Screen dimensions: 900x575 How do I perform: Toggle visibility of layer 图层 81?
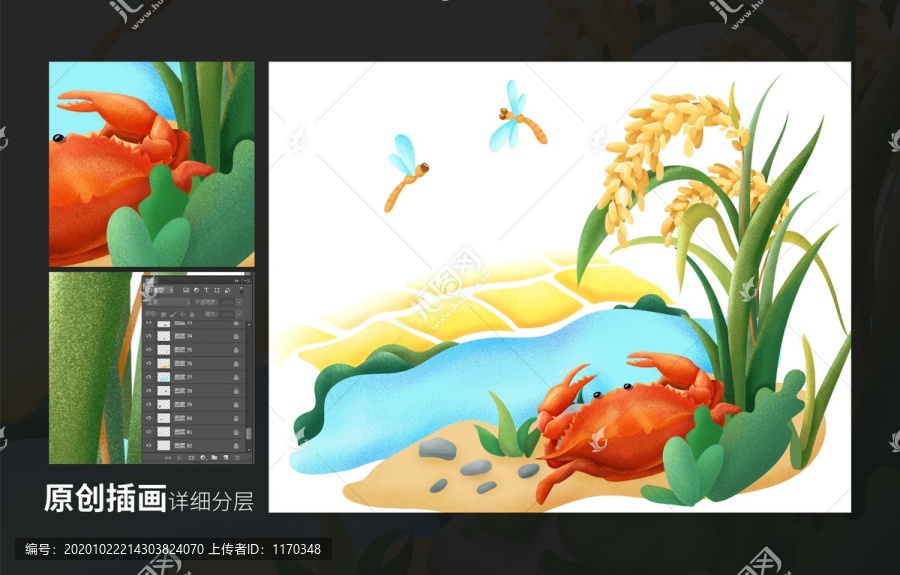[149, 432]
